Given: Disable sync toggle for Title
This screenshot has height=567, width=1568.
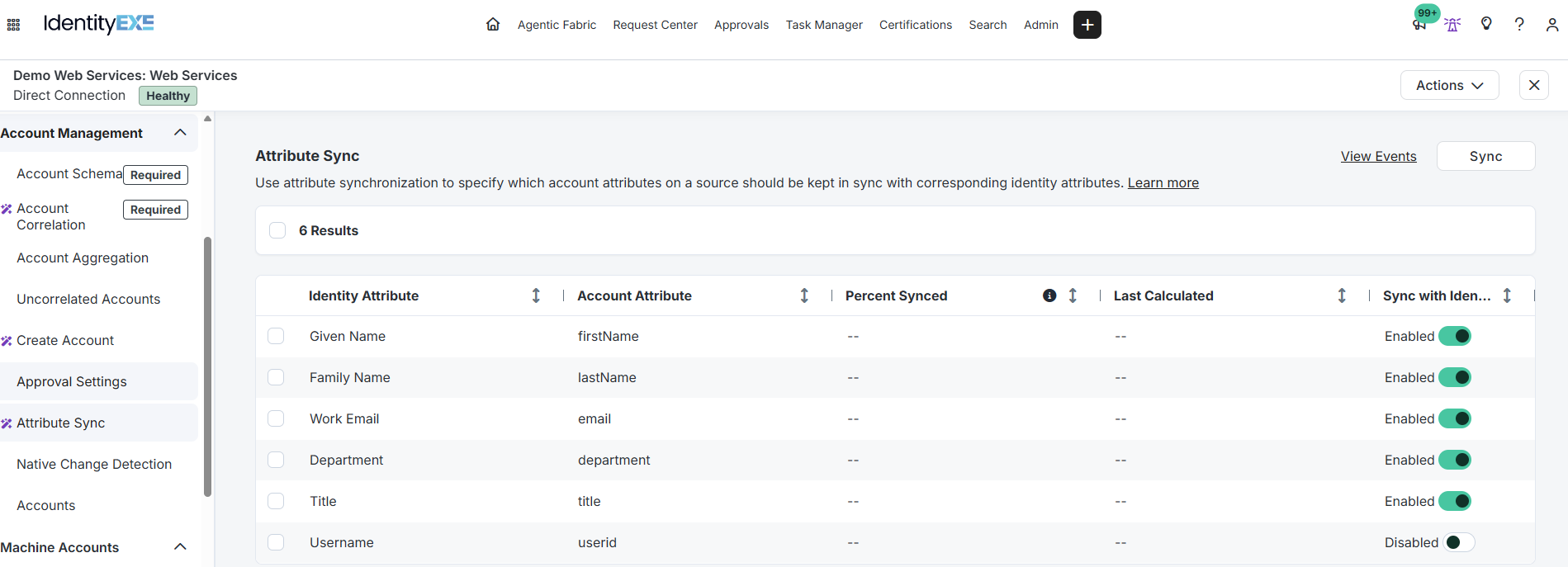Looking at the screenshot, I should (x=1455, y=501).
